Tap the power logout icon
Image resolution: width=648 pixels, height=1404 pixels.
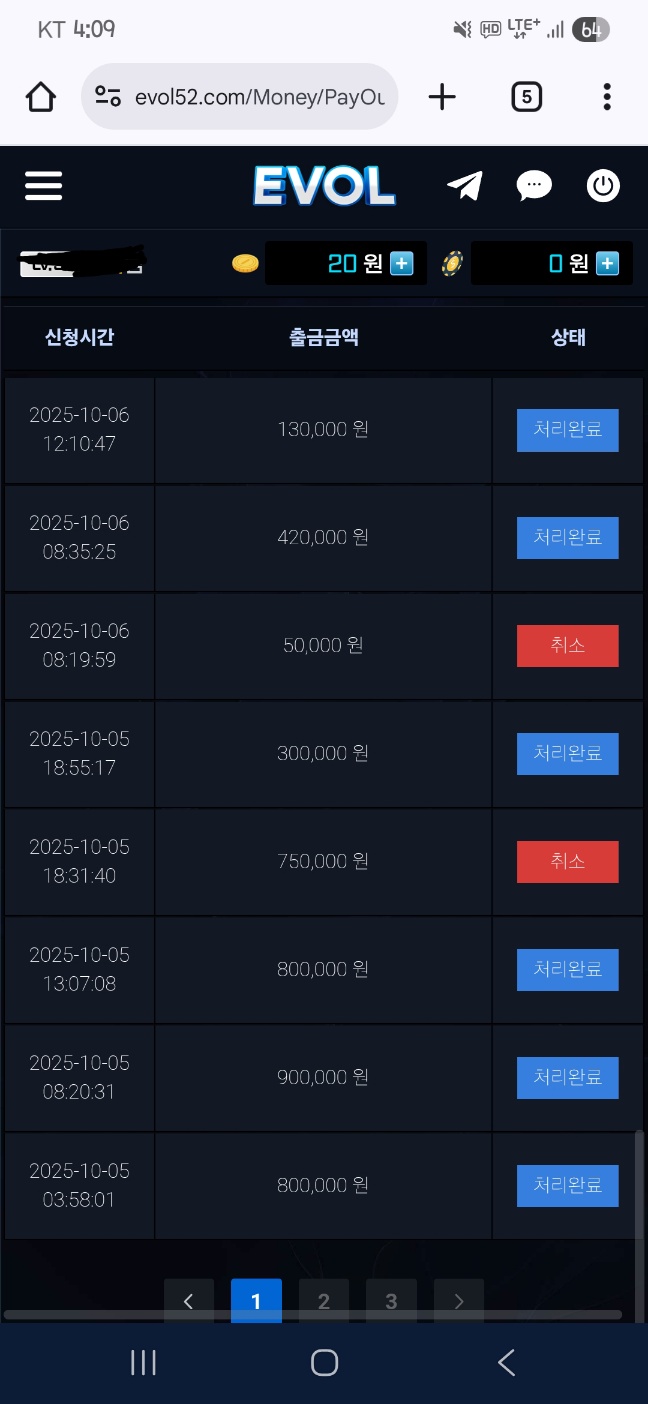[603, 186]
